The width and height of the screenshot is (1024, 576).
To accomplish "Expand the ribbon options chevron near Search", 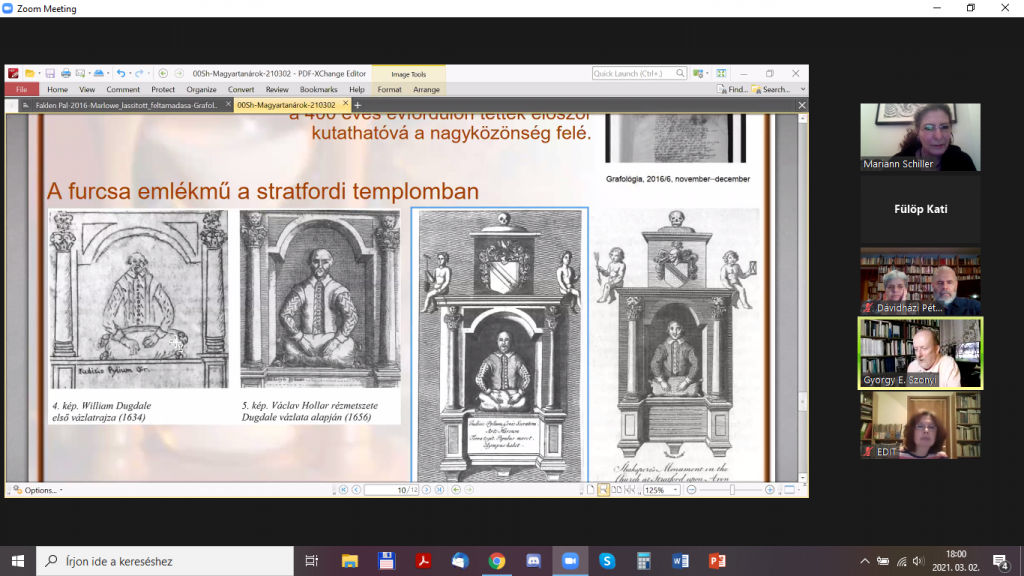I will point(803,89).
